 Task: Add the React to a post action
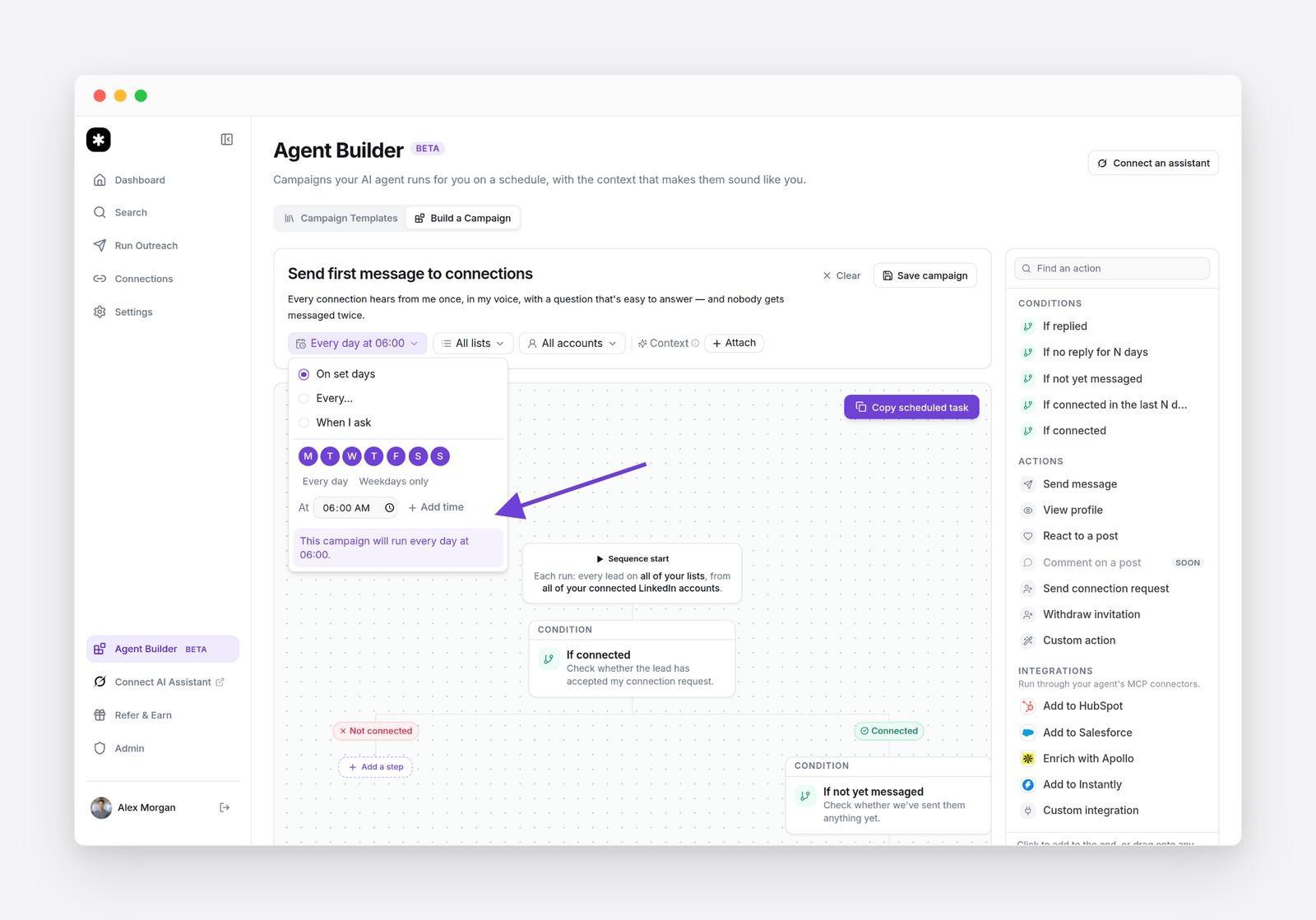[1111, 536]
